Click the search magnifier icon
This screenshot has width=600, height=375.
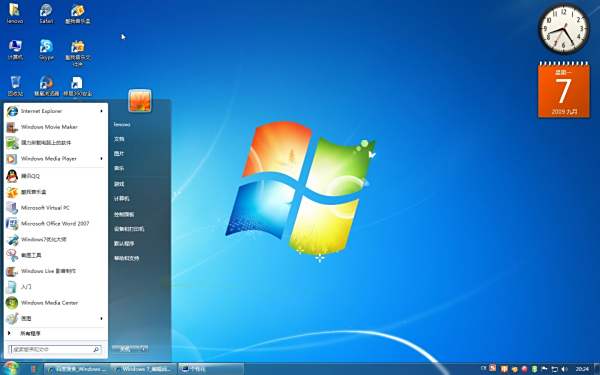pos(96,349)
